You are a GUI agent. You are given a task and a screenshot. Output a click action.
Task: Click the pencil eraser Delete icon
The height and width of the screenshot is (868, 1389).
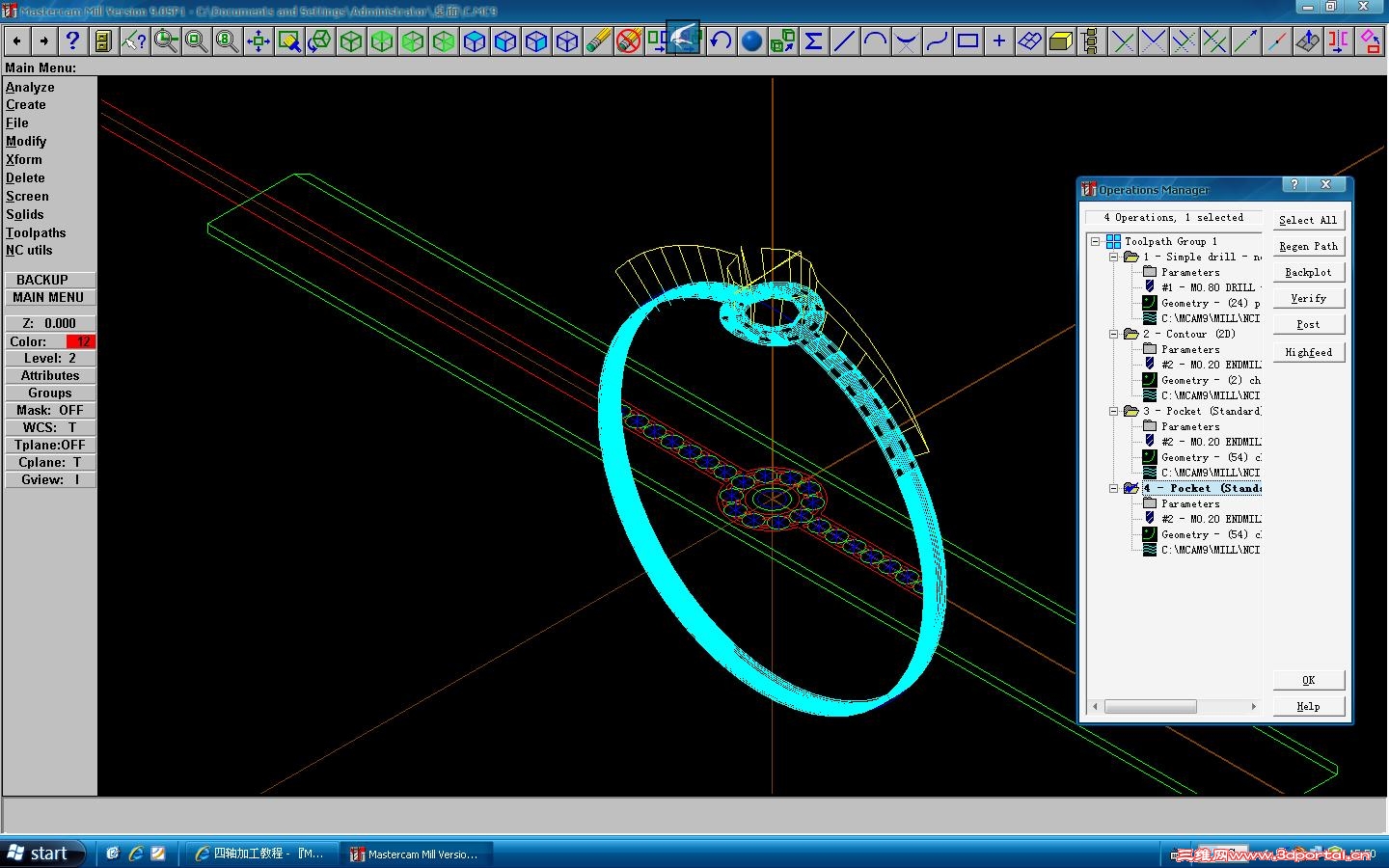coord(598,41)
